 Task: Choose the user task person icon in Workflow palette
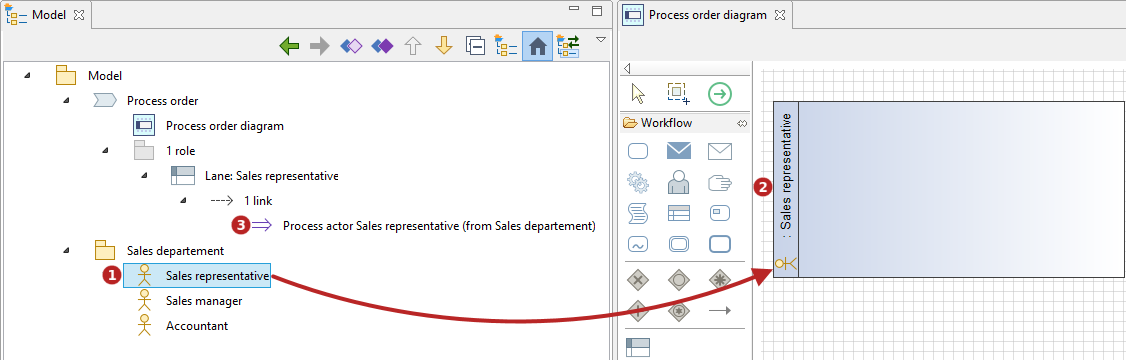coord(679,183)
